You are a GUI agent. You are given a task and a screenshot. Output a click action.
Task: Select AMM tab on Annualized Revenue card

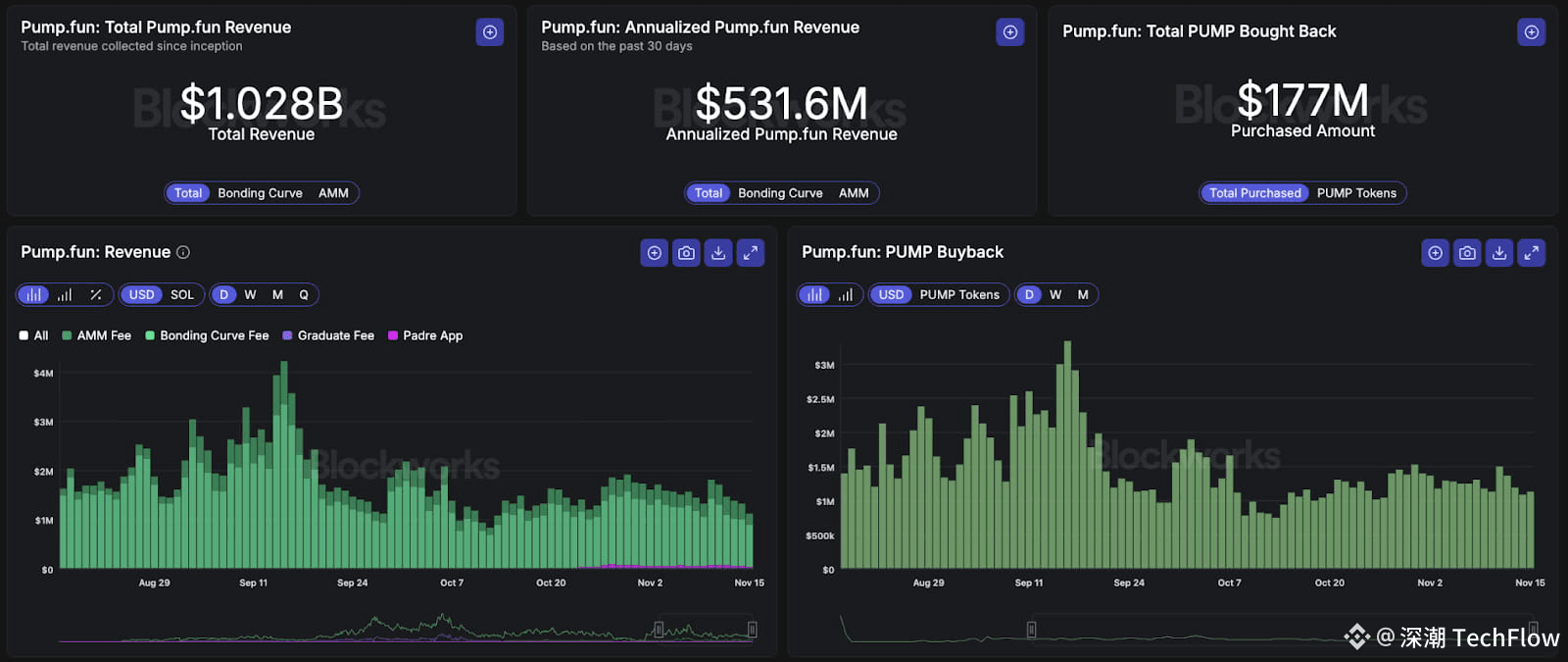click(x=854, y=193)
